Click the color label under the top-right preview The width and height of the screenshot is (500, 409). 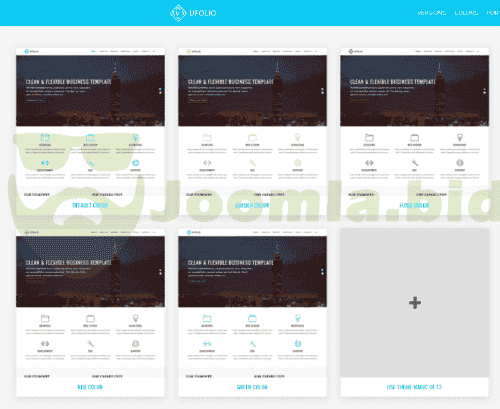click(414, 205)
